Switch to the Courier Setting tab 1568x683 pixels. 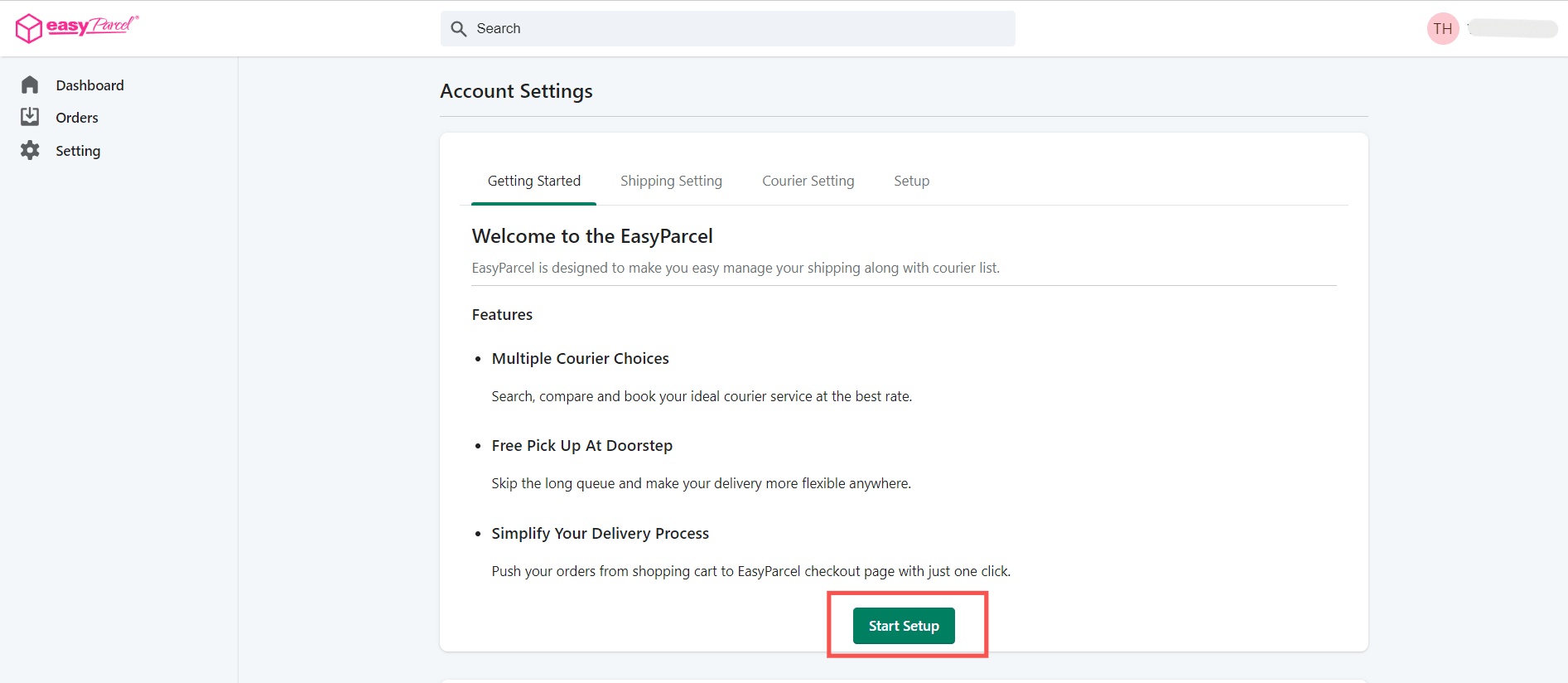pos(808,181)
